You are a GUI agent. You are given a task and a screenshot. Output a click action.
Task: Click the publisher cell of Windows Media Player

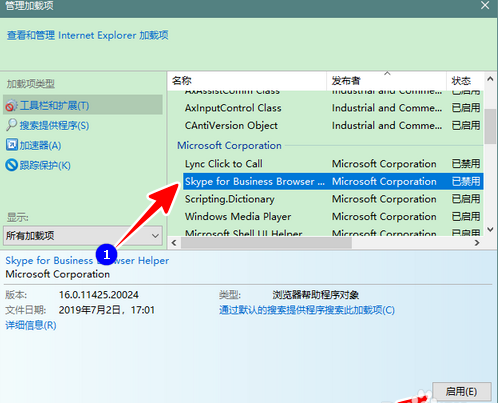tap(384, 217)
